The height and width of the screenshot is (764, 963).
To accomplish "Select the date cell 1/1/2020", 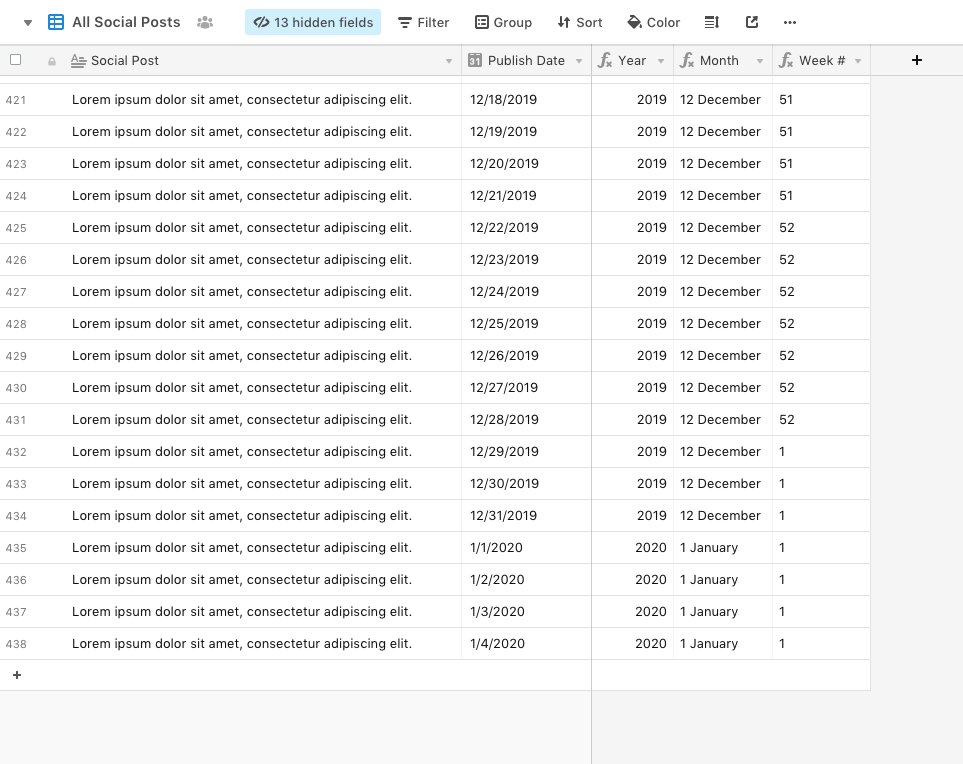I will point(526,548).
